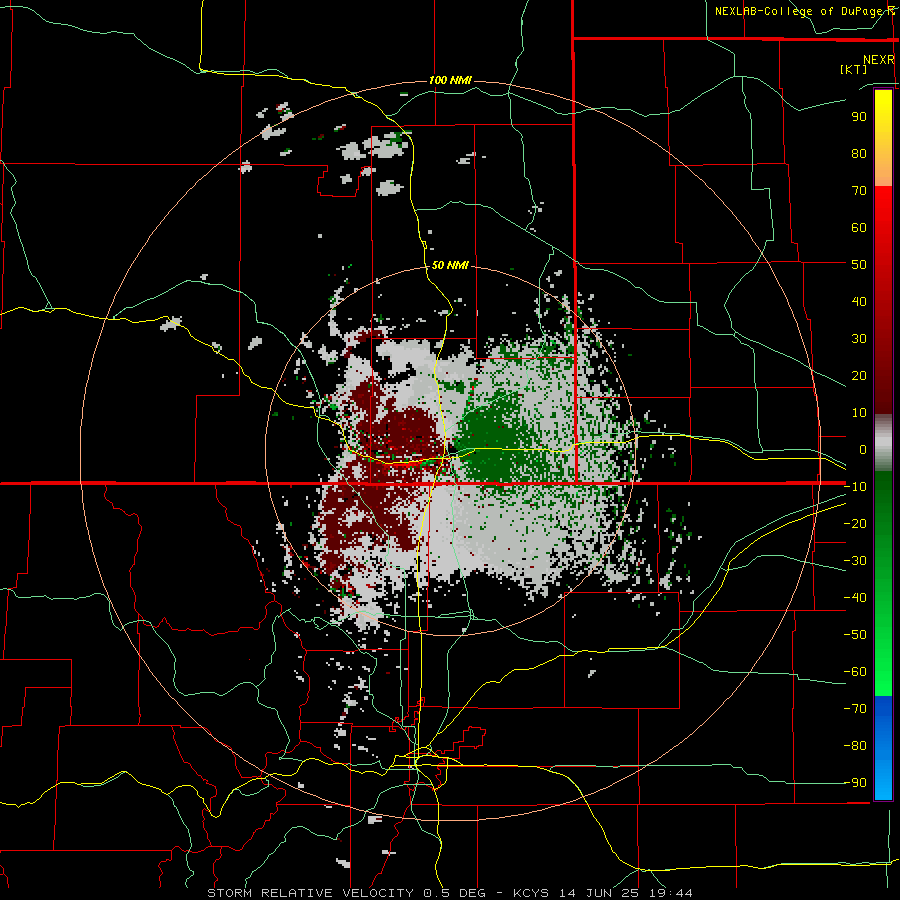Click the "STORM RELATIVE VELOCITY" caption text

coord(310,893)
